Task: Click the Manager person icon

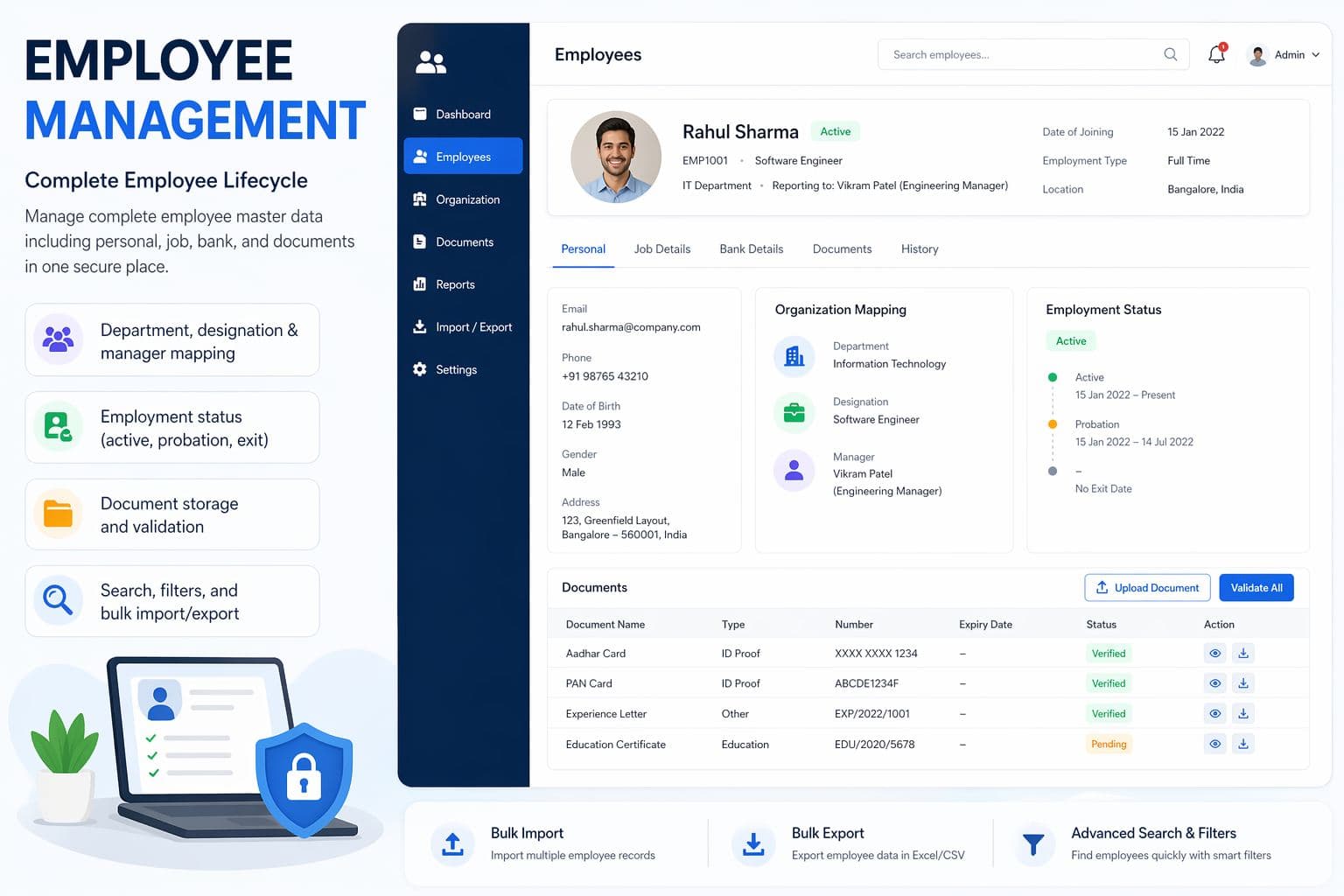Action: (x=794, y=471)
